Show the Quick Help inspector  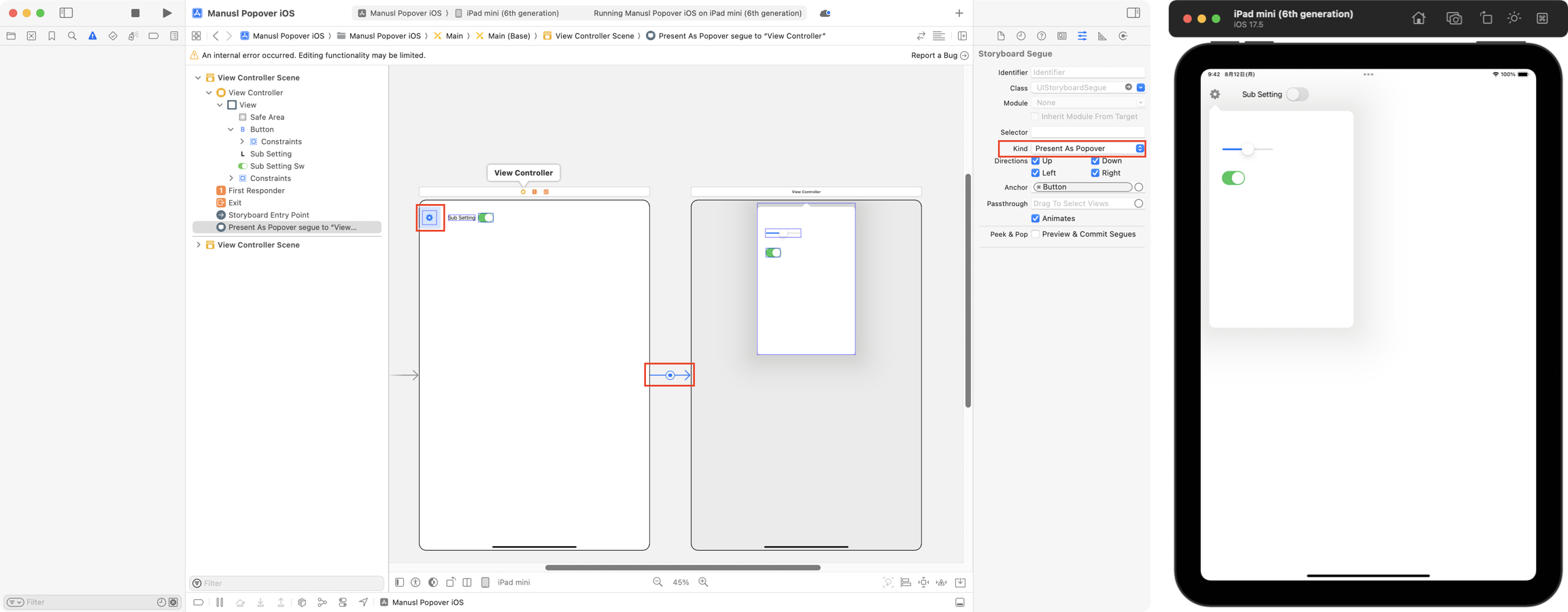point(1042,36)
